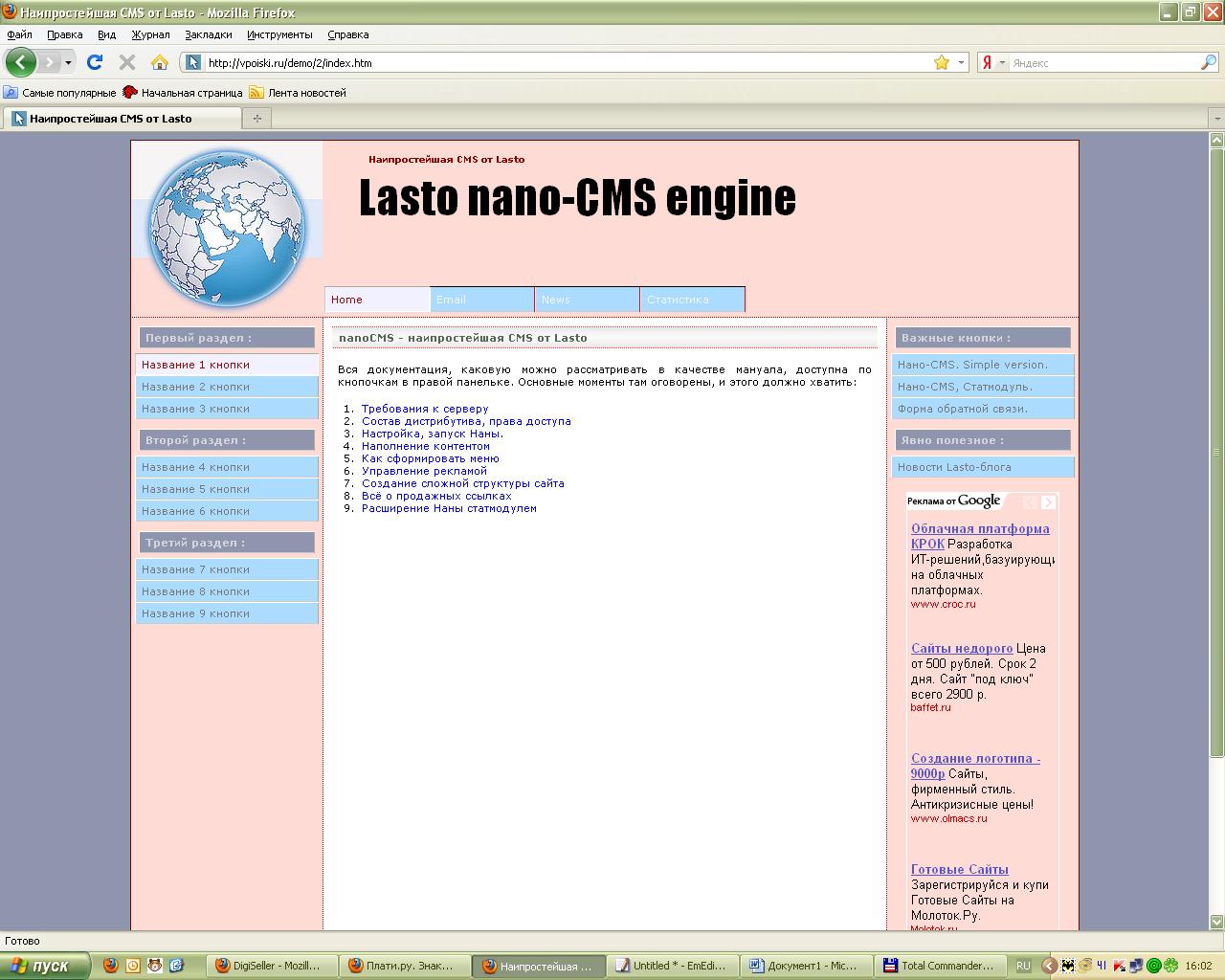Open the Лента новостей feed bookmark

(298, 93)
